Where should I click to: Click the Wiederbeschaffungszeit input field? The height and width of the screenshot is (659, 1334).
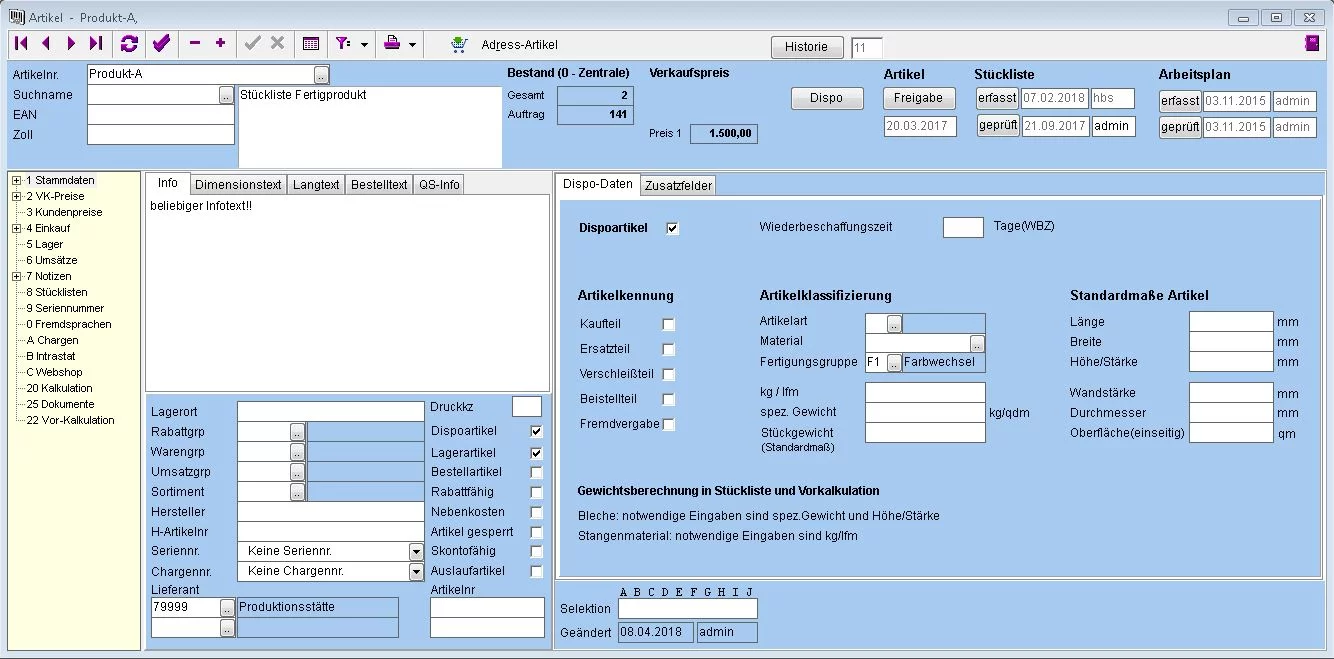(x=963, y=227)
